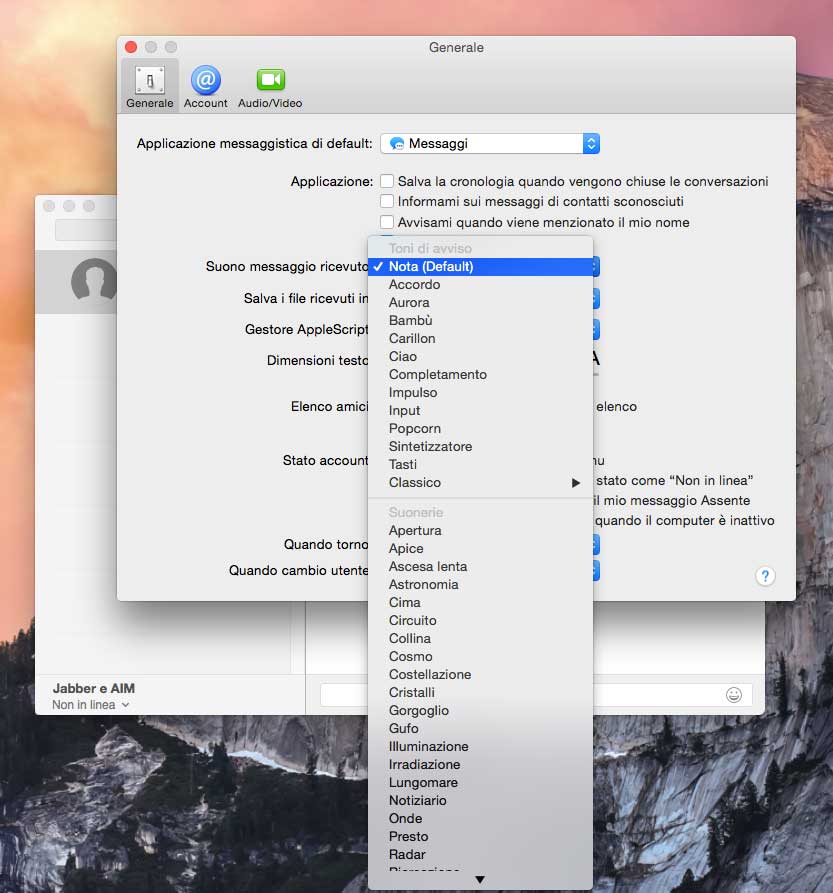Click Jabber e AIM account label
The image size is (833, 893).
tap(94, 688)
